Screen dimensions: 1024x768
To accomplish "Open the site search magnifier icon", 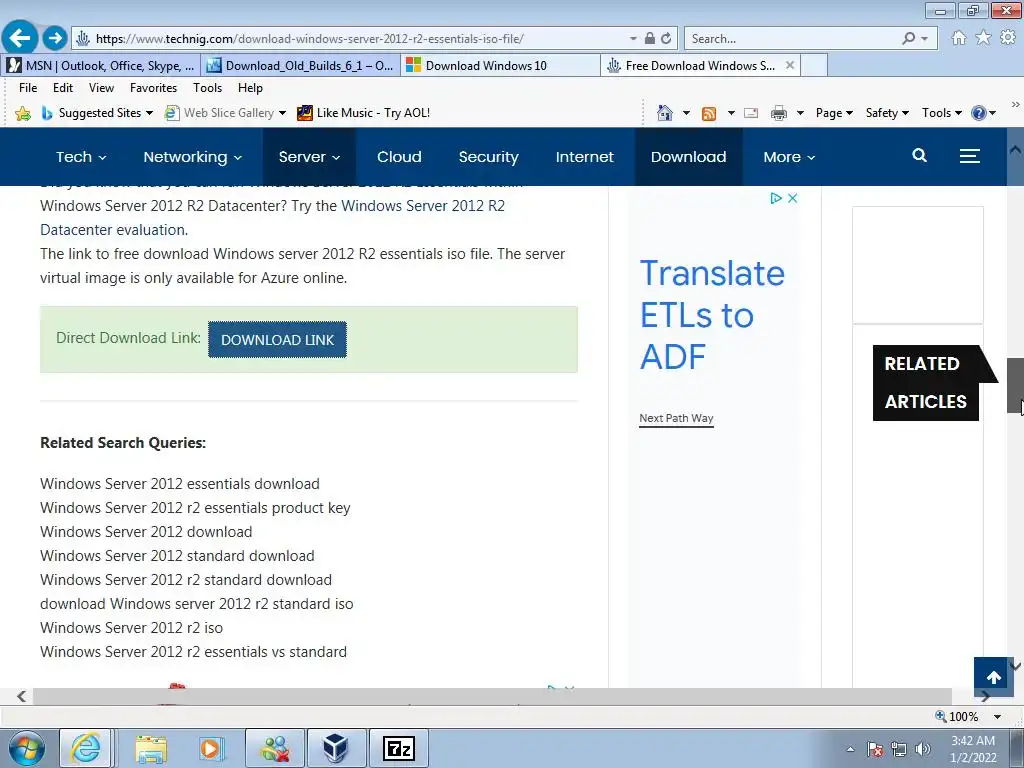I will click(920, 155).
